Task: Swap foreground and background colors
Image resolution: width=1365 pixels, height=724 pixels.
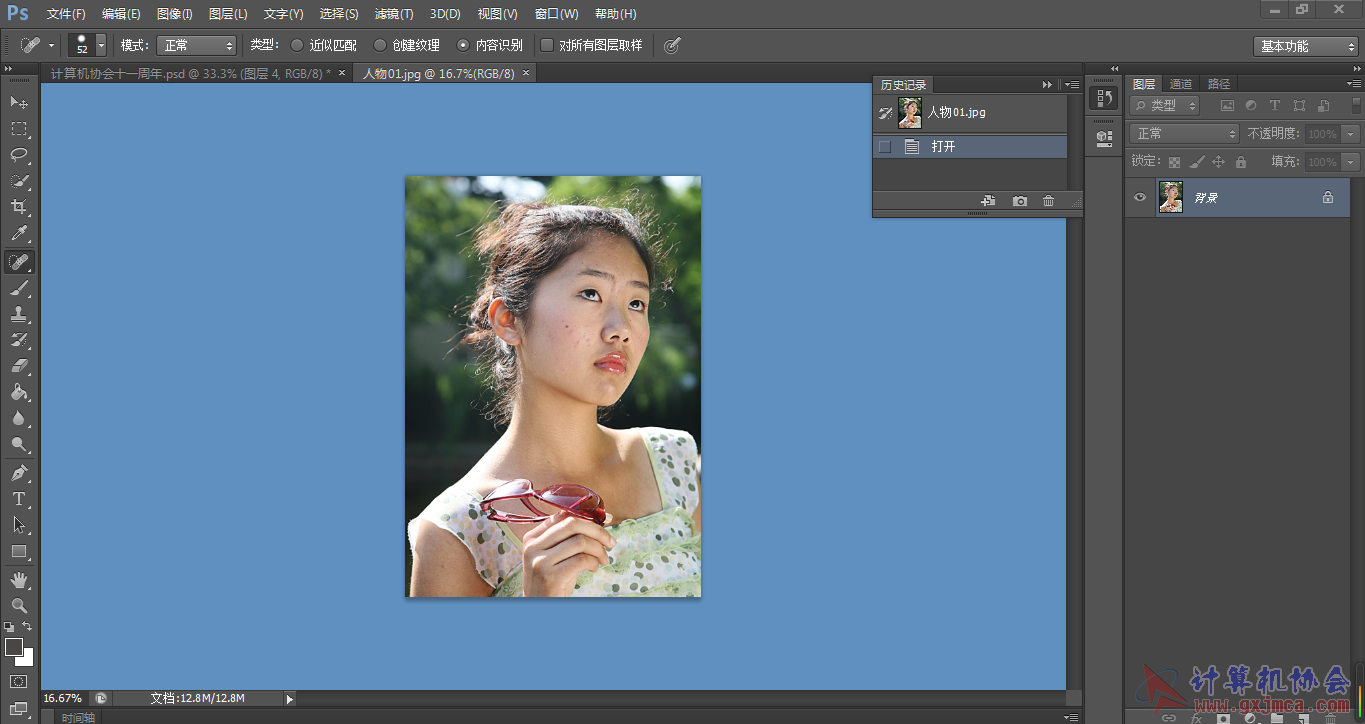Action: point(27,626)
